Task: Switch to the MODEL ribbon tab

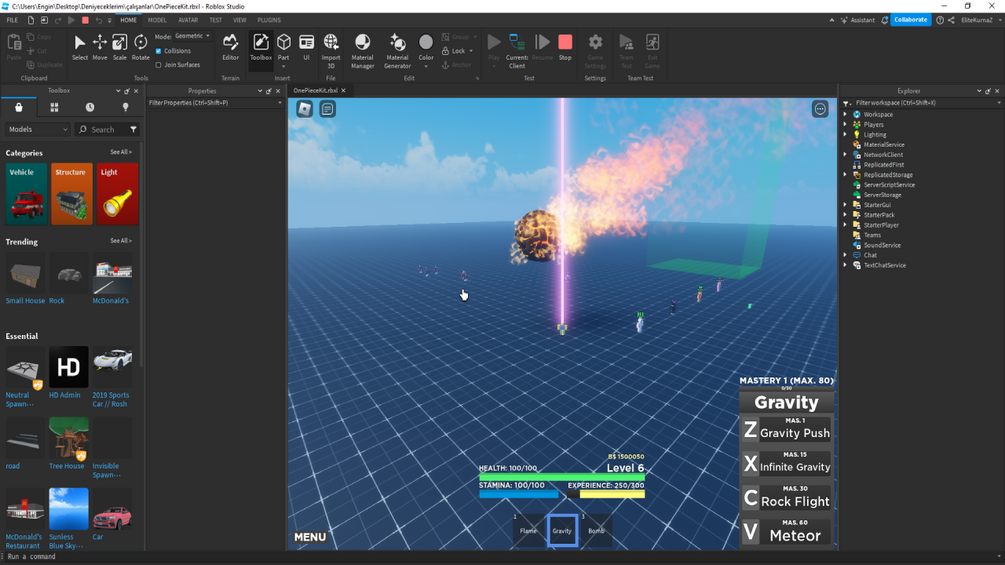Action: click(x=157, y=20)
